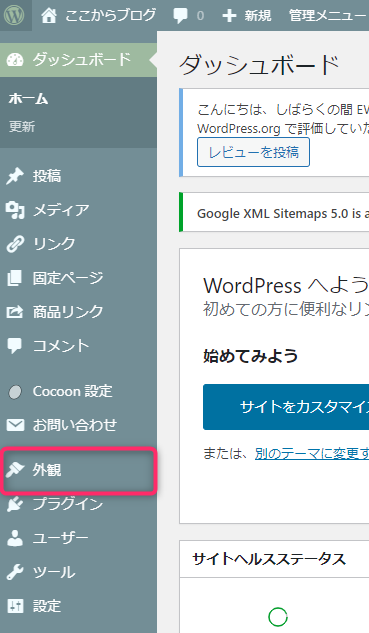Click the wrench icon for ツール
Screen dimensions: 369x633
point(15,572)
